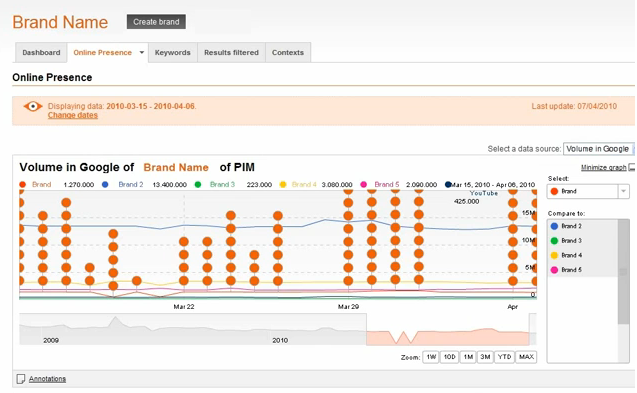Select Brand 5 in Compare to list
Viewport: 637px width, 393px height.
click(x=583, y=270)
